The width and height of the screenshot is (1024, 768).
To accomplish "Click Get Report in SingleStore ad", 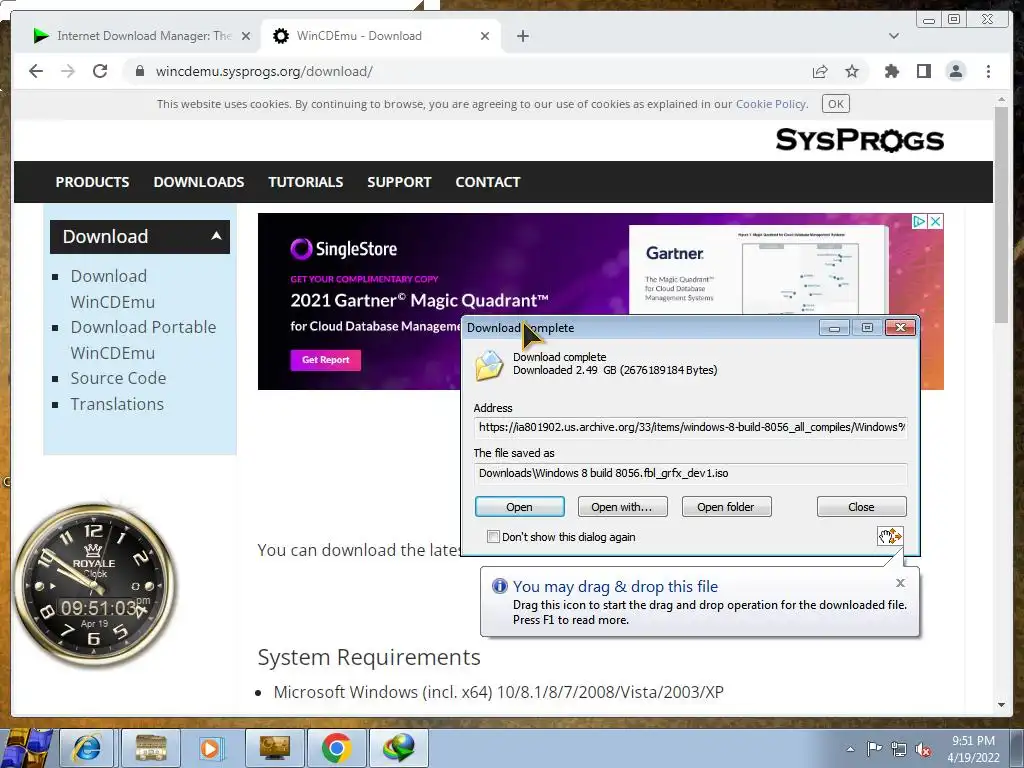I will (325, 360).
